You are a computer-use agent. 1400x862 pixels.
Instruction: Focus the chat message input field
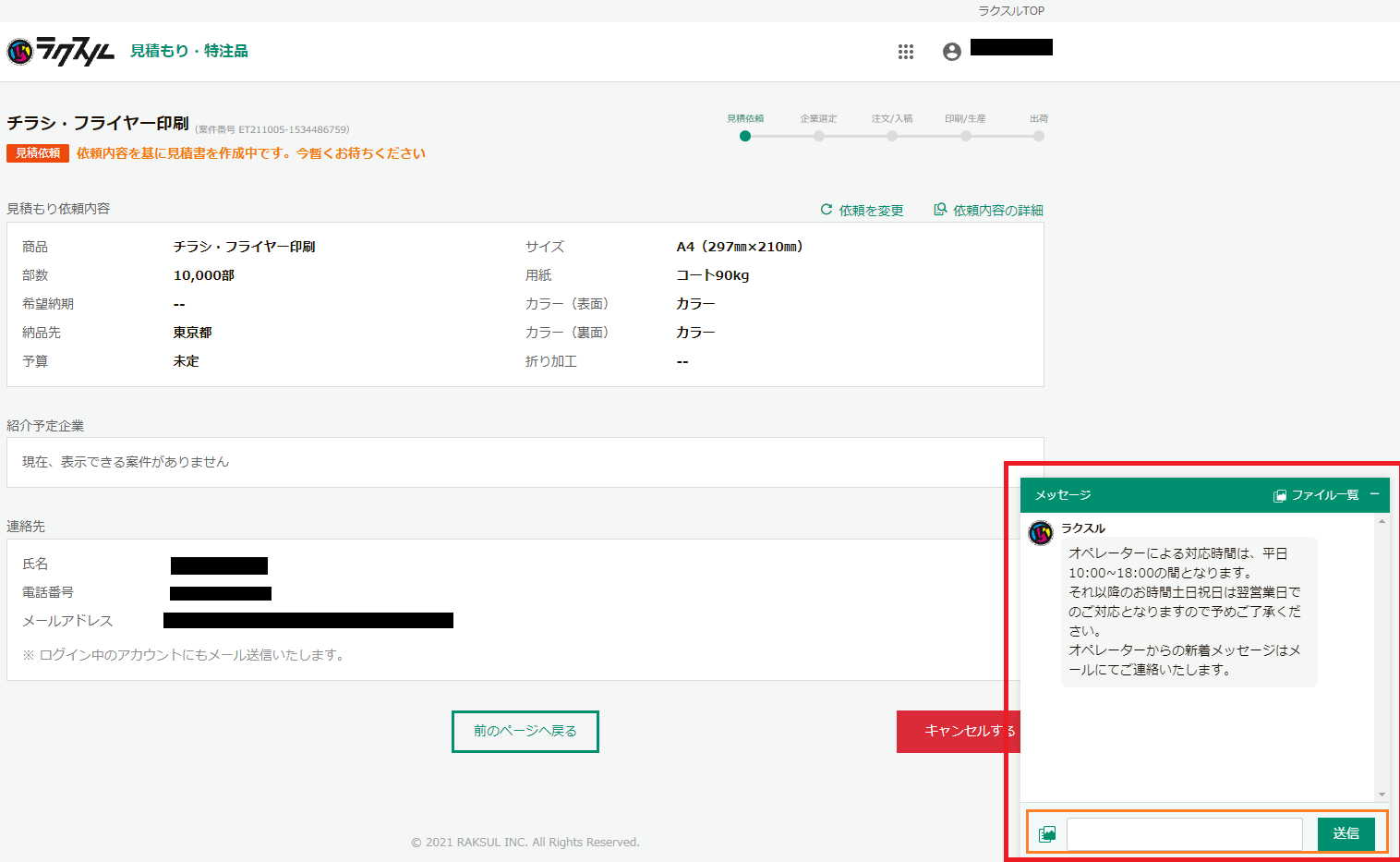[1185, 834]
